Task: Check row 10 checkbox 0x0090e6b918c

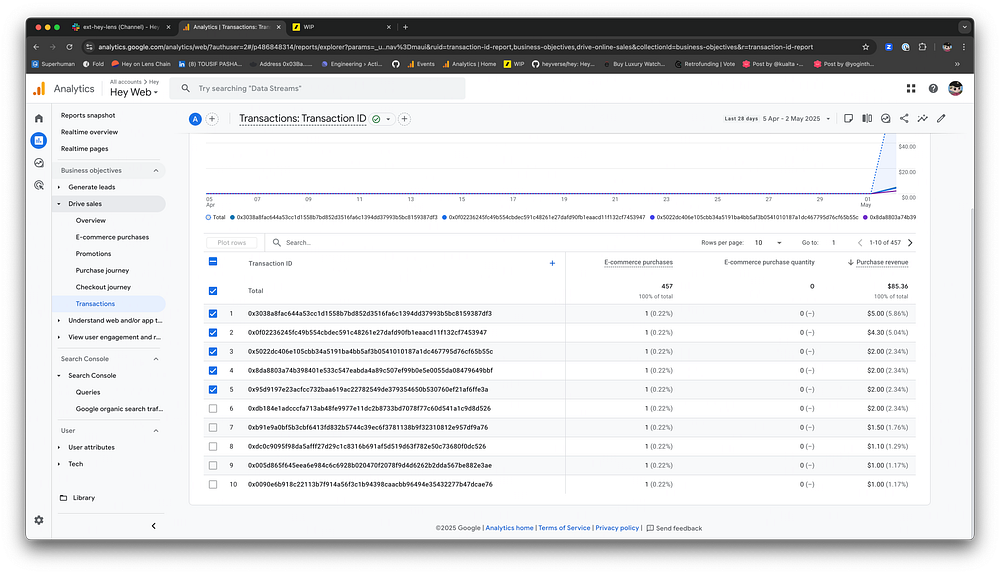Action: tap(213, 485)
